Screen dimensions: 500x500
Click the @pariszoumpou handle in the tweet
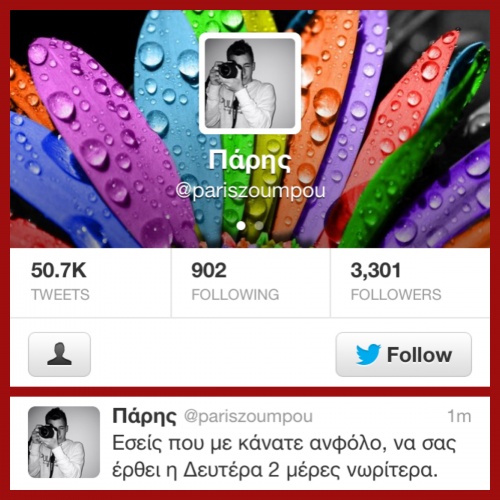click(248, 417)
